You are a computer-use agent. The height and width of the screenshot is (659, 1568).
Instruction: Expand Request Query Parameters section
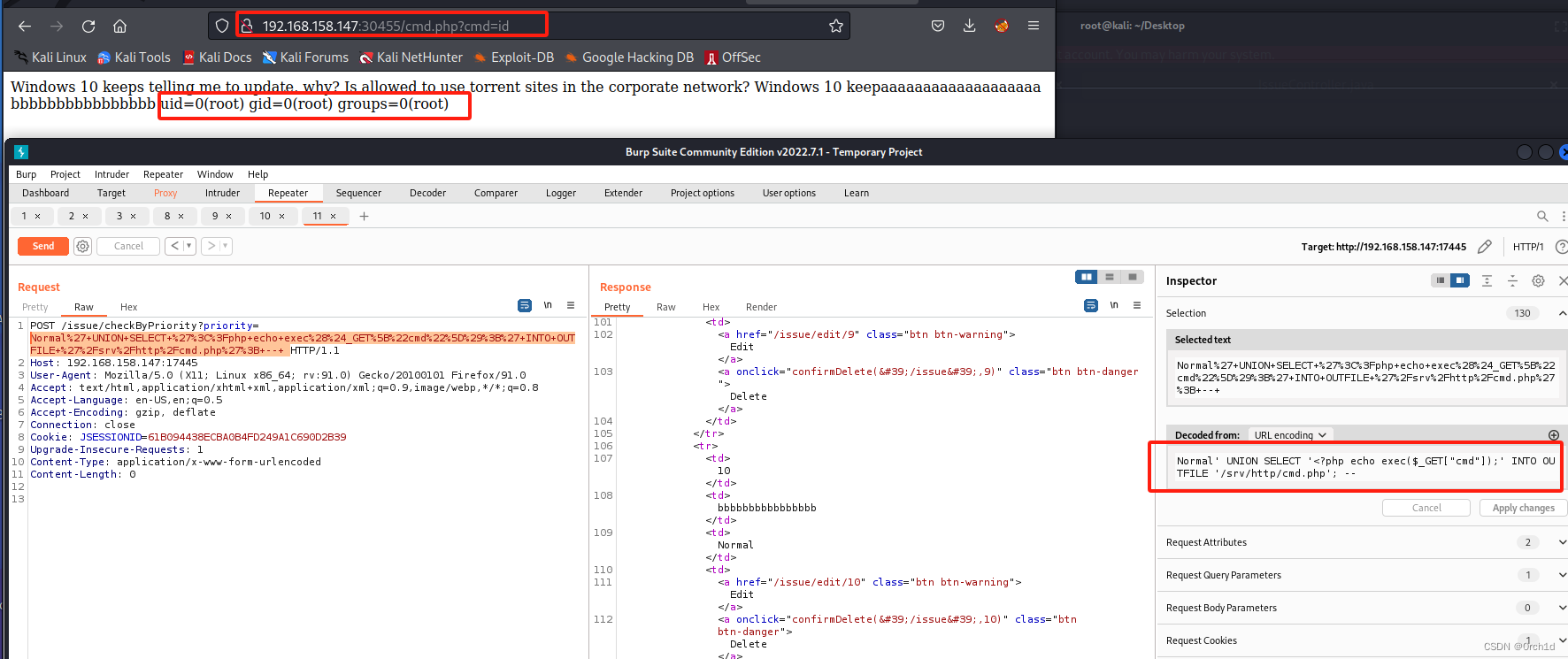coord(1562,575)
